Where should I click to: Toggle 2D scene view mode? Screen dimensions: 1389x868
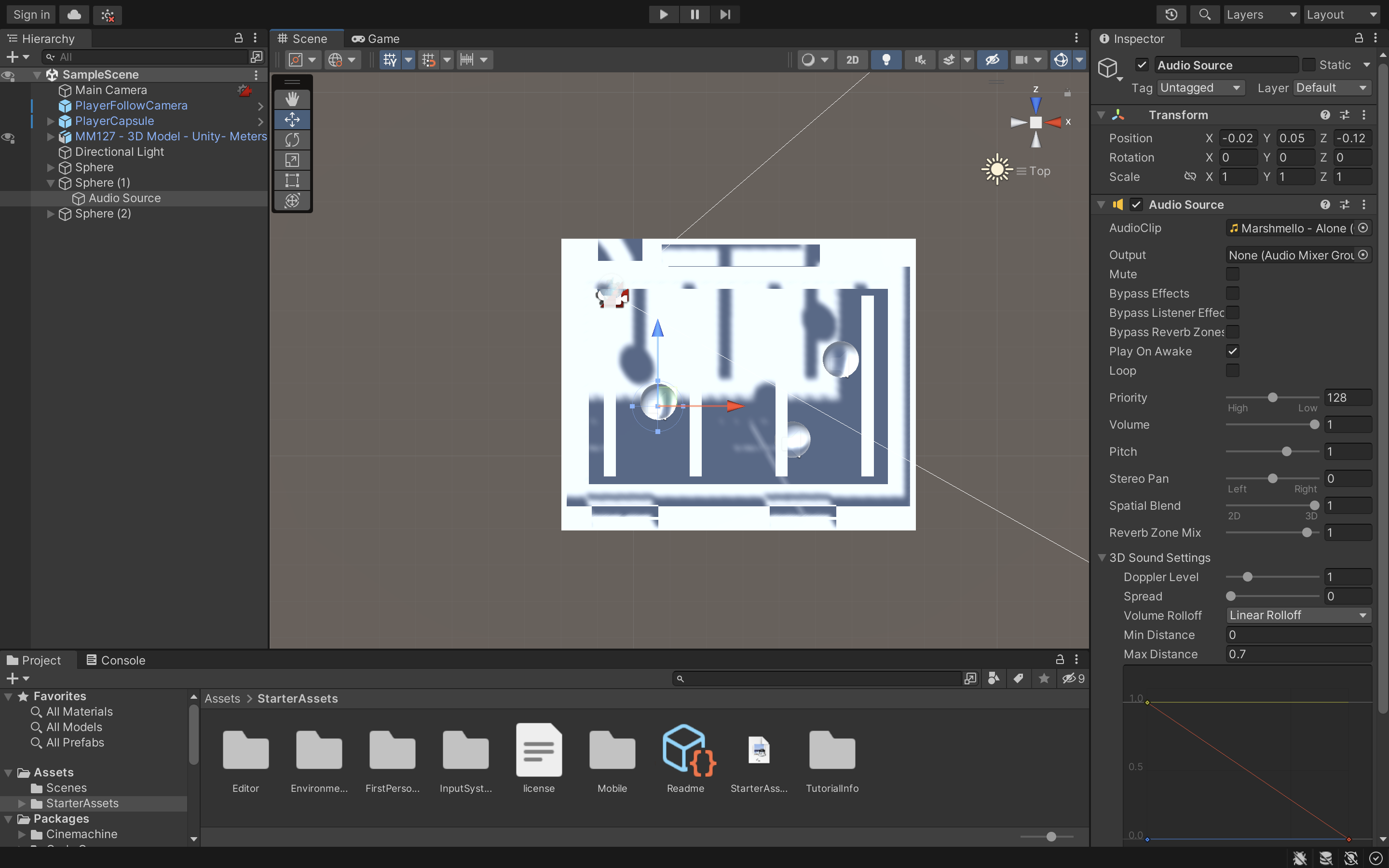(x=852, y=60)
